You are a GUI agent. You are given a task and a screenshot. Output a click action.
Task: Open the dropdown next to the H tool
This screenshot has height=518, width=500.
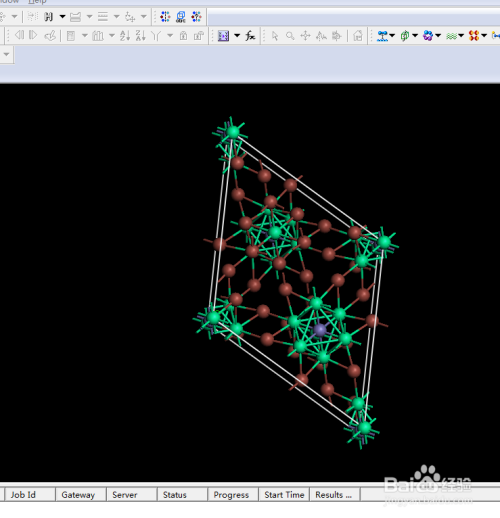(x=62, y=16)
